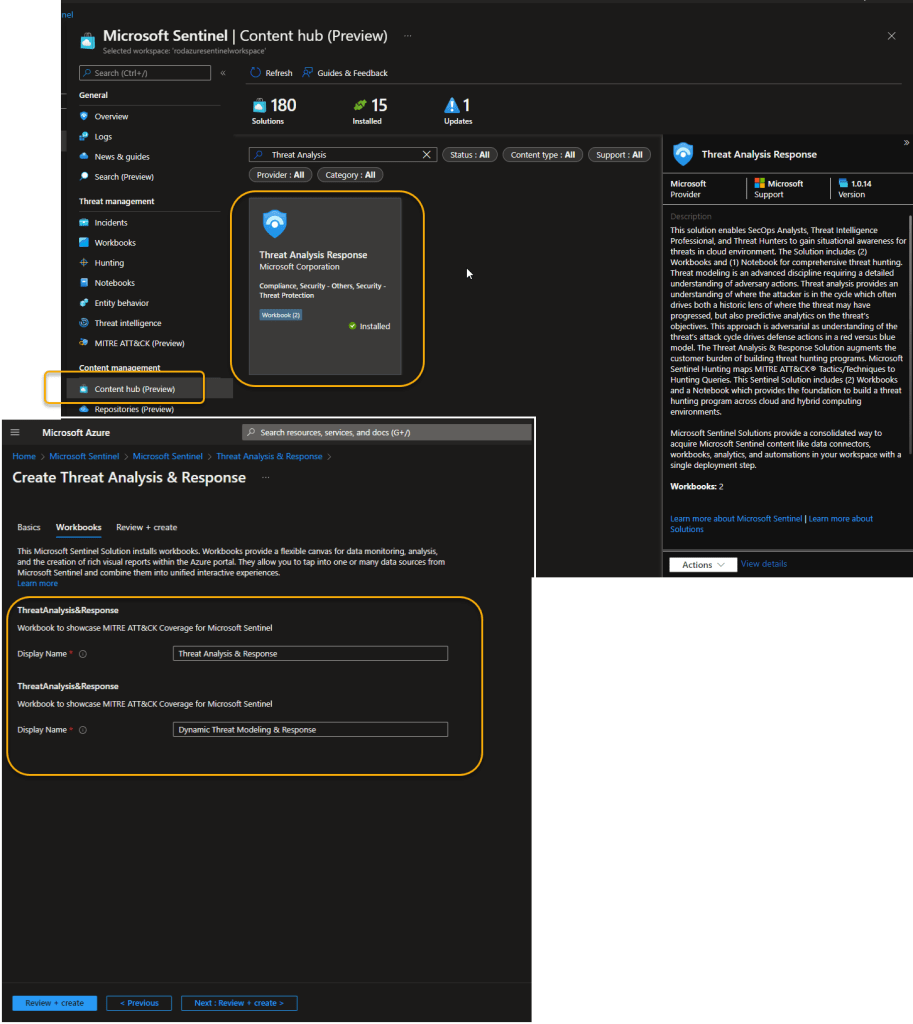Click Threat Analysis & Response breadcrumb
This screenshot has width=913, height=1024.
pyautogui.click(x=269, y=456)
